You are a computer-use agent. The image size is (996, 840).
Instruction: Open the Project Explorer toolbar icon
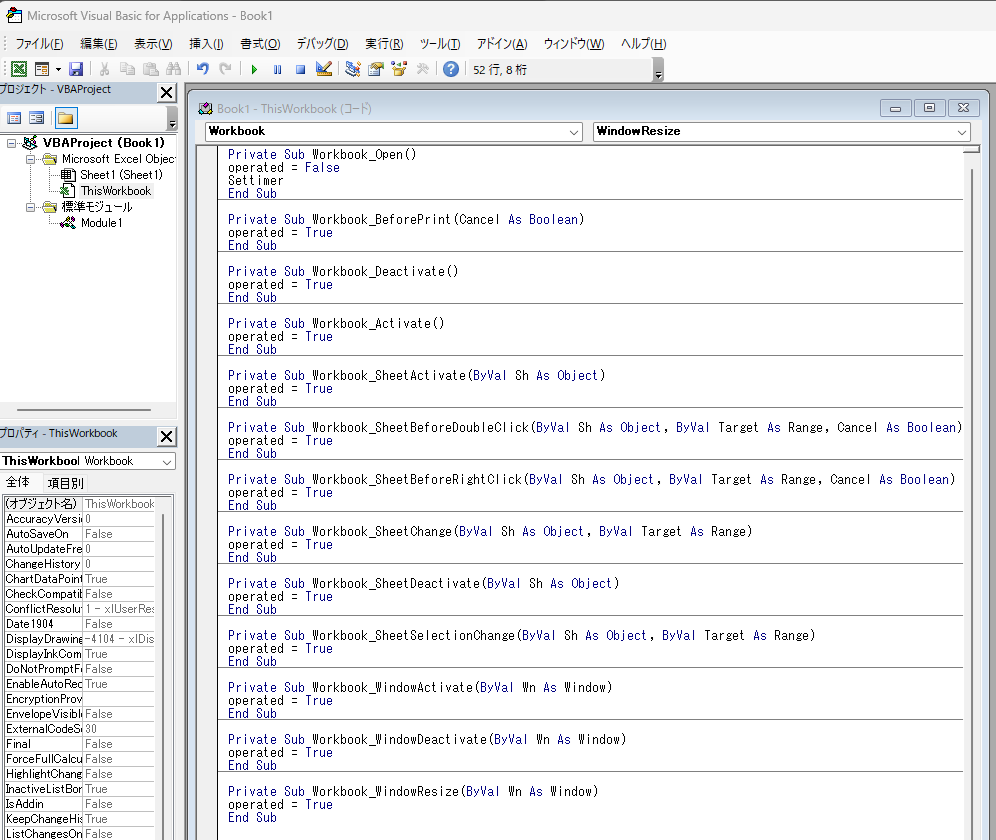coord(352,69)
